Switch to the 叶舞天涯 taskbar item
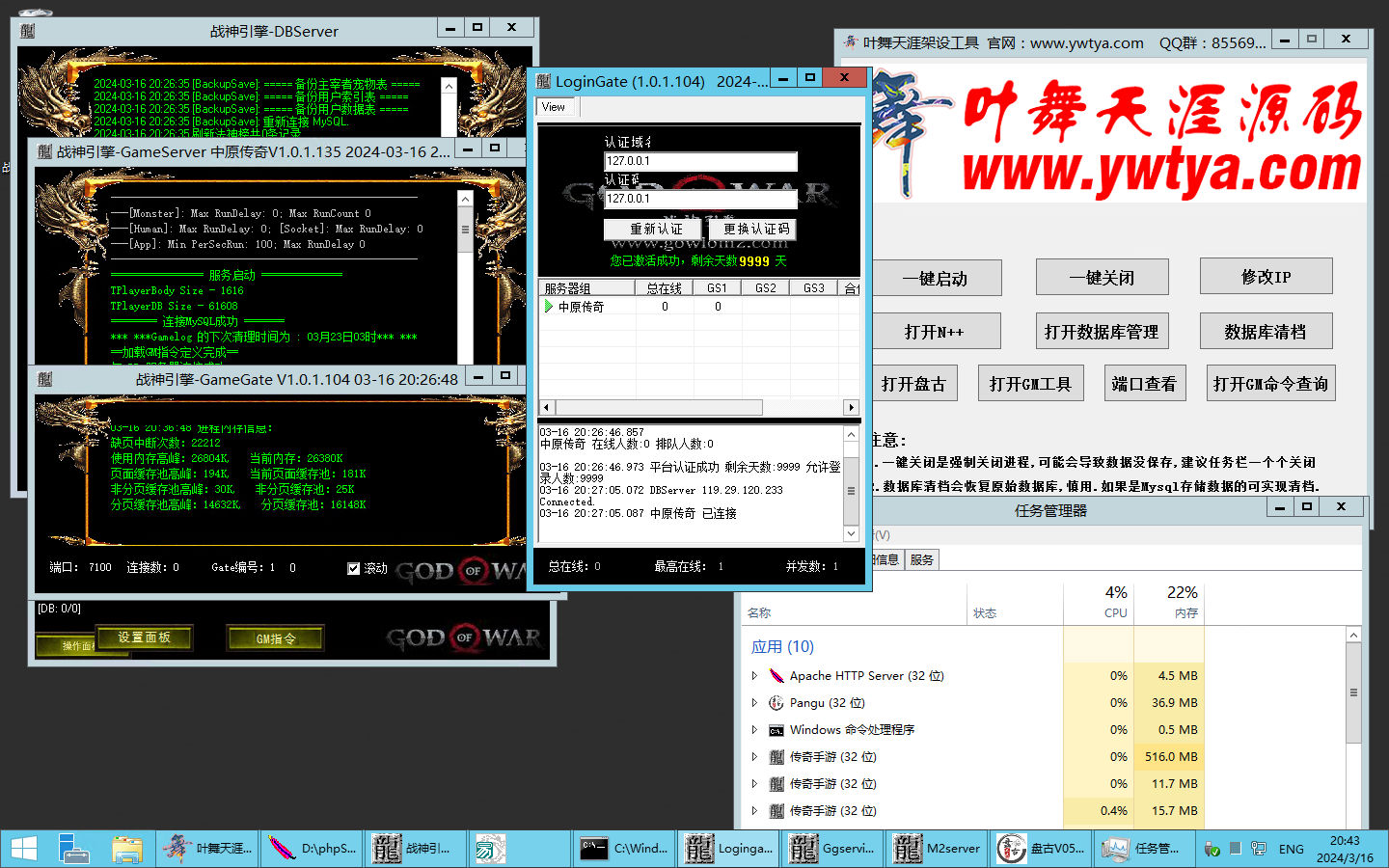Screen dimensions: 1389x868 207,849
